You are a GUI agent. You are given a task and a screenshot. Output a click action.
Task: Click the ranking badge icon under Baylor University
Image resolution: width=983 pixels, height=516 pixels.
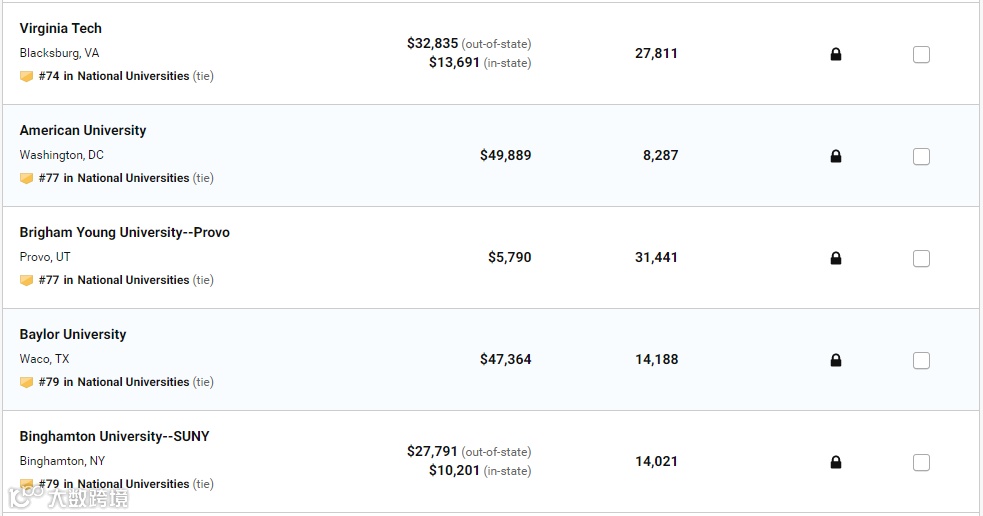point(27,382)
